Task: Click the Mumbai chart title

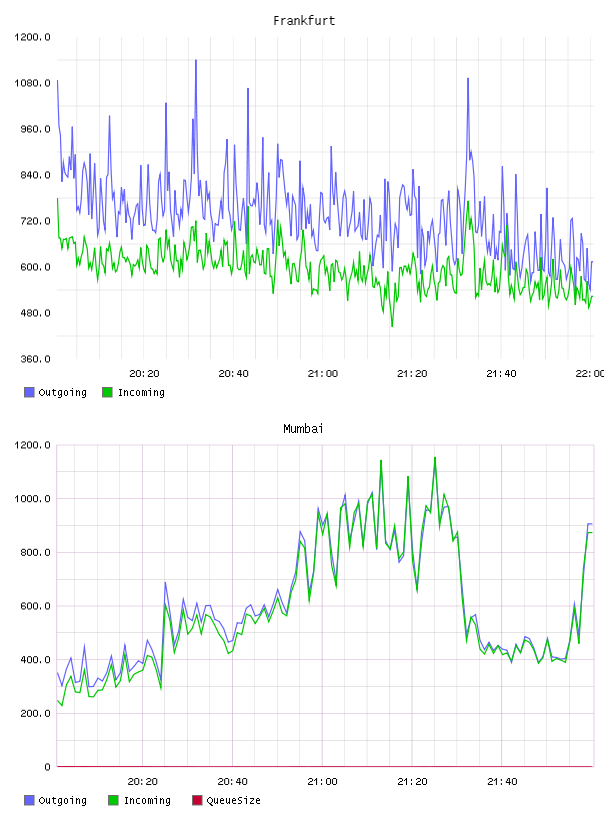Action: pos(303,429)
